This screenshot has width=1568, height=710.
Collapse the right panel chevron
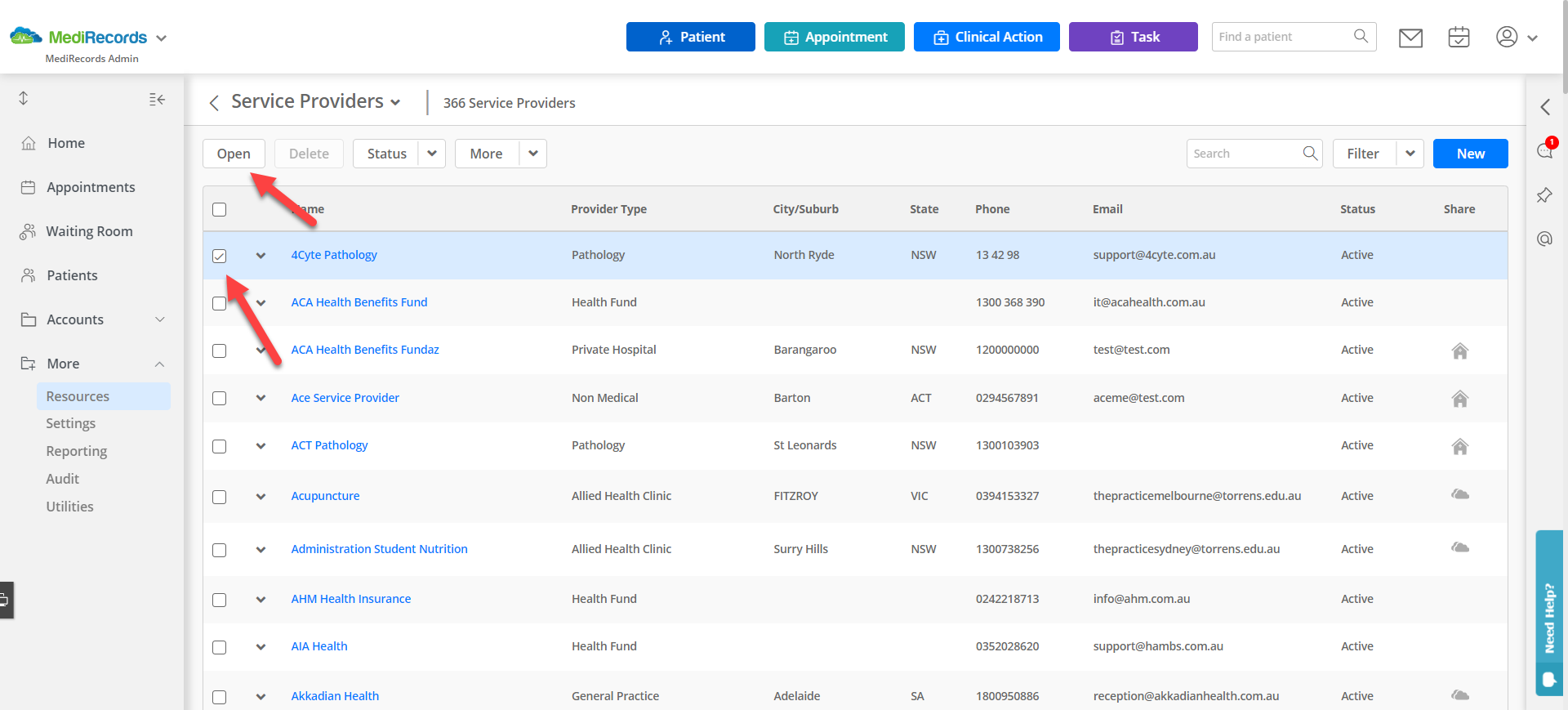pos(1545,107)
